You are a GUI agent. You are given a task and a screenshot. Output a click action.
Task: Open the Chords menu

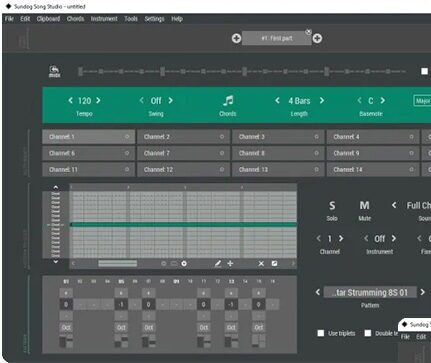coord(75,19)
